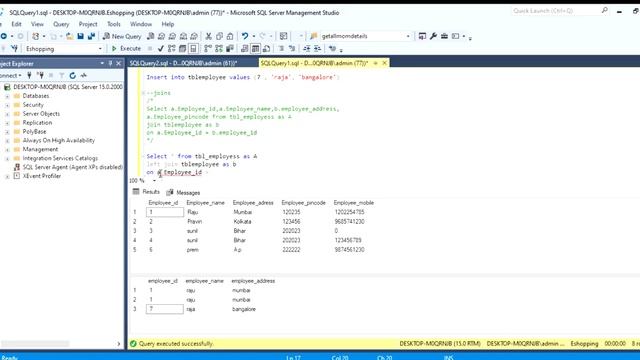640x360 pixels.
Task: Open the Window menu
Action: 141,24
